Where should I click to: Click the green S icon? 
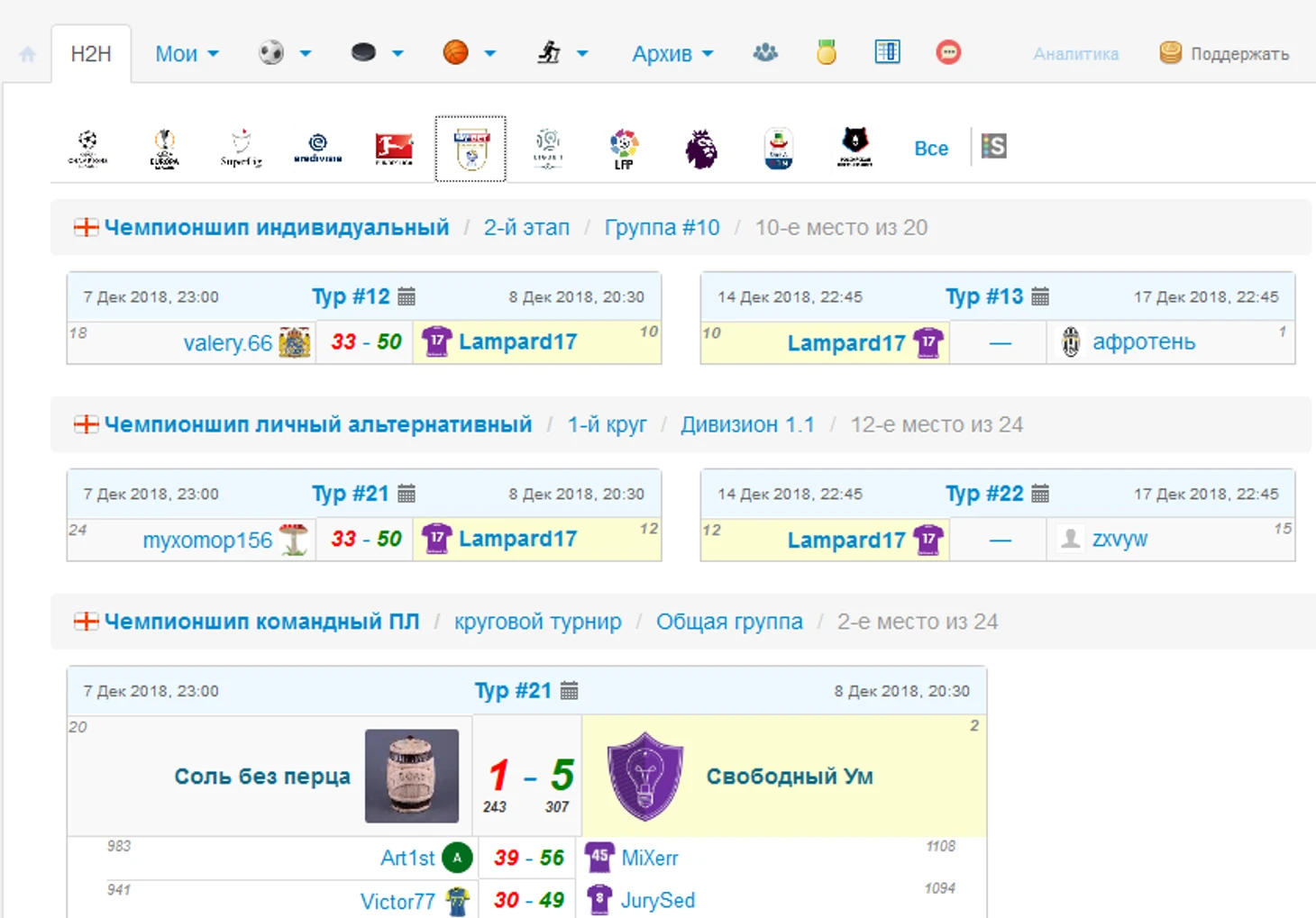(x=993, y=146)
